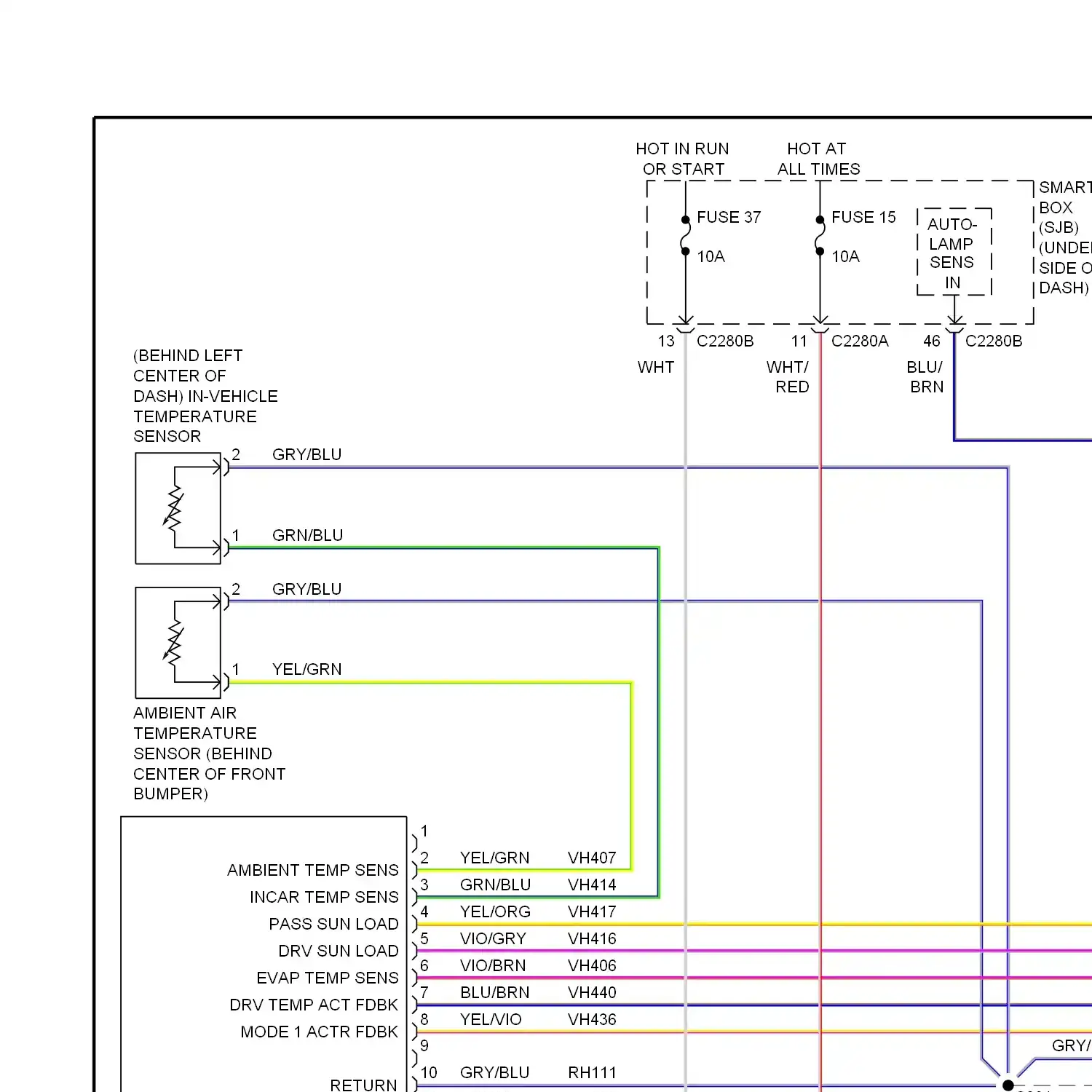Select circuit code VH440
The height and width of the screenshot is (1092, 1092).
click(592, 992)
